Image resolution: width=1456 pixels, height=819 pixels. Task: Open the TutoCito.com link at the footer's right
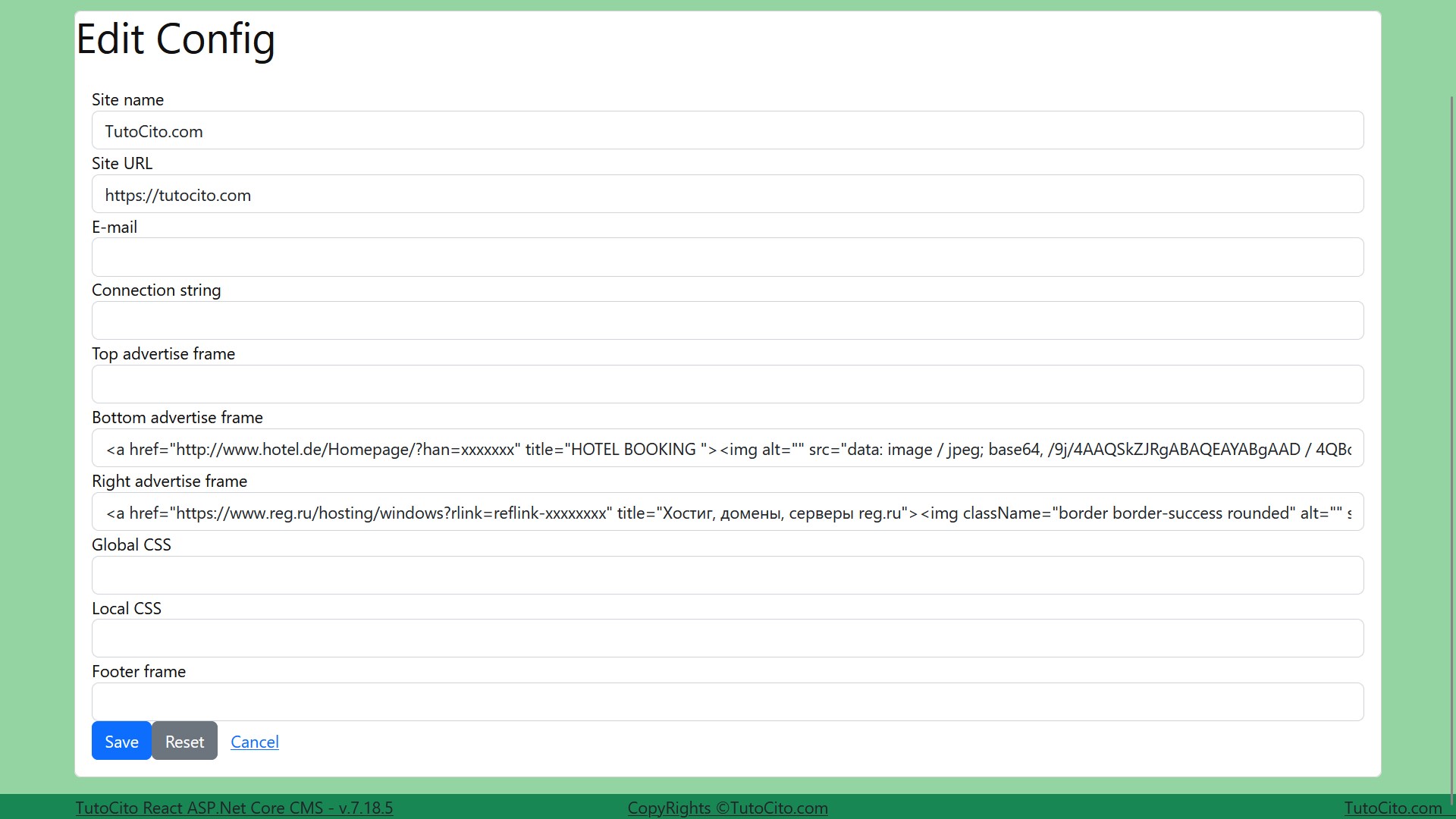tap(1393, 808)
